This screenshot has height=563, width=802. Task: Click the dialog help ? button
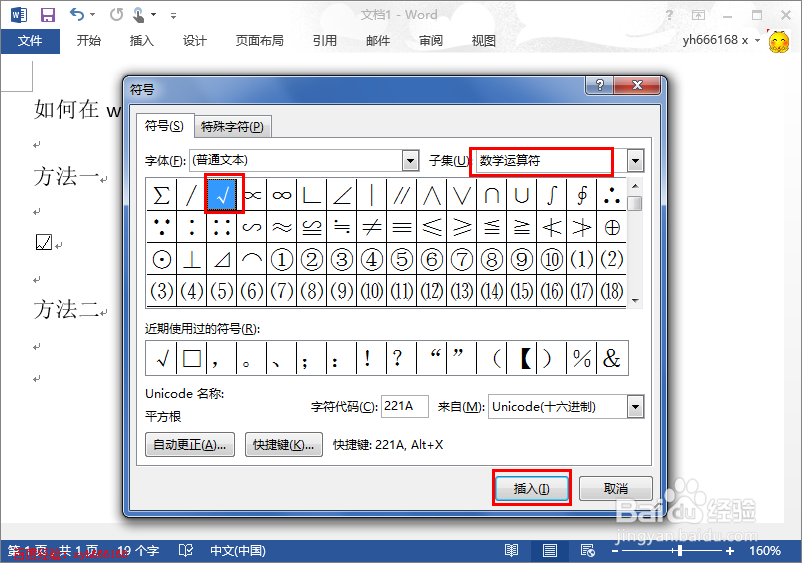599,85
